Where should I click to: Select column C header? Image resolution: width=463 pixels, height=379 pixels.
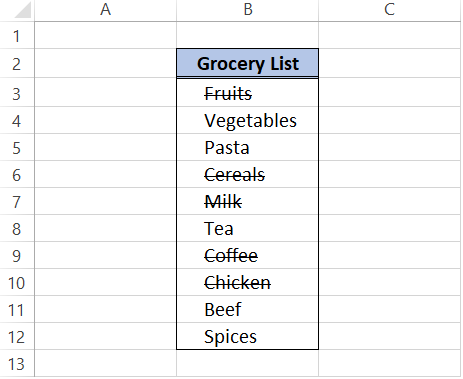click(x=389, y=10)
